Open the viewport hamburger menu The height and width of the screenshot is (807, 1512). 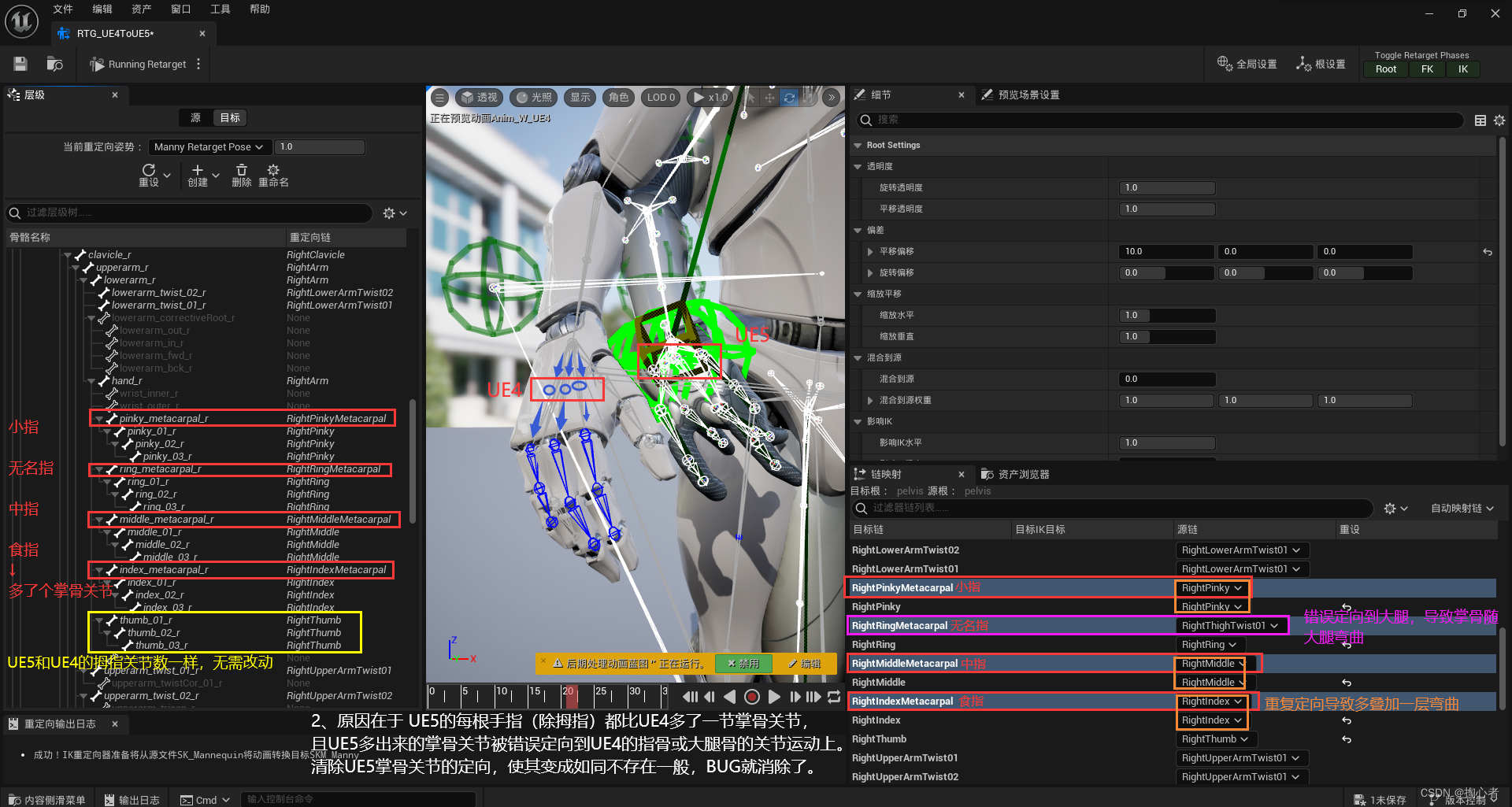pyautogui.click(x=440, y=97)
